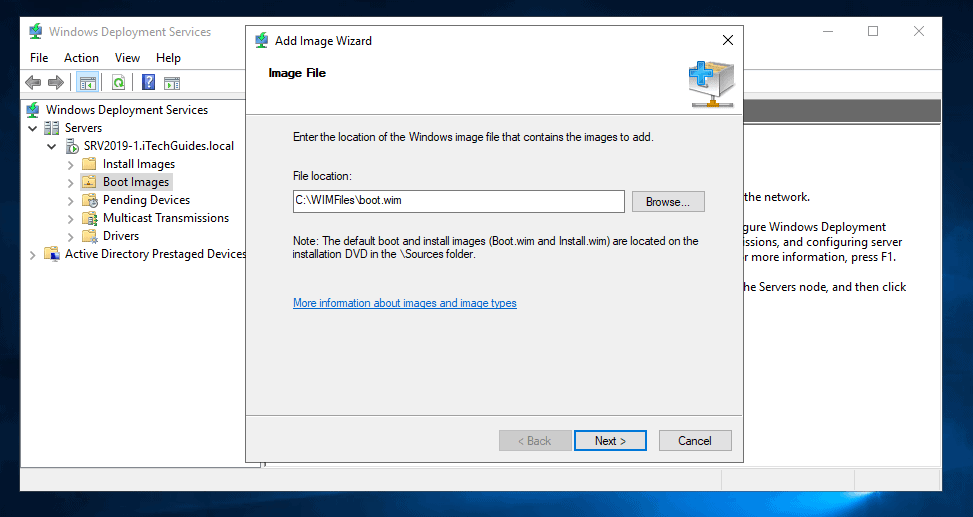
Task: Toggle the Show/Hide Action Pane icon
Action: 172,83
